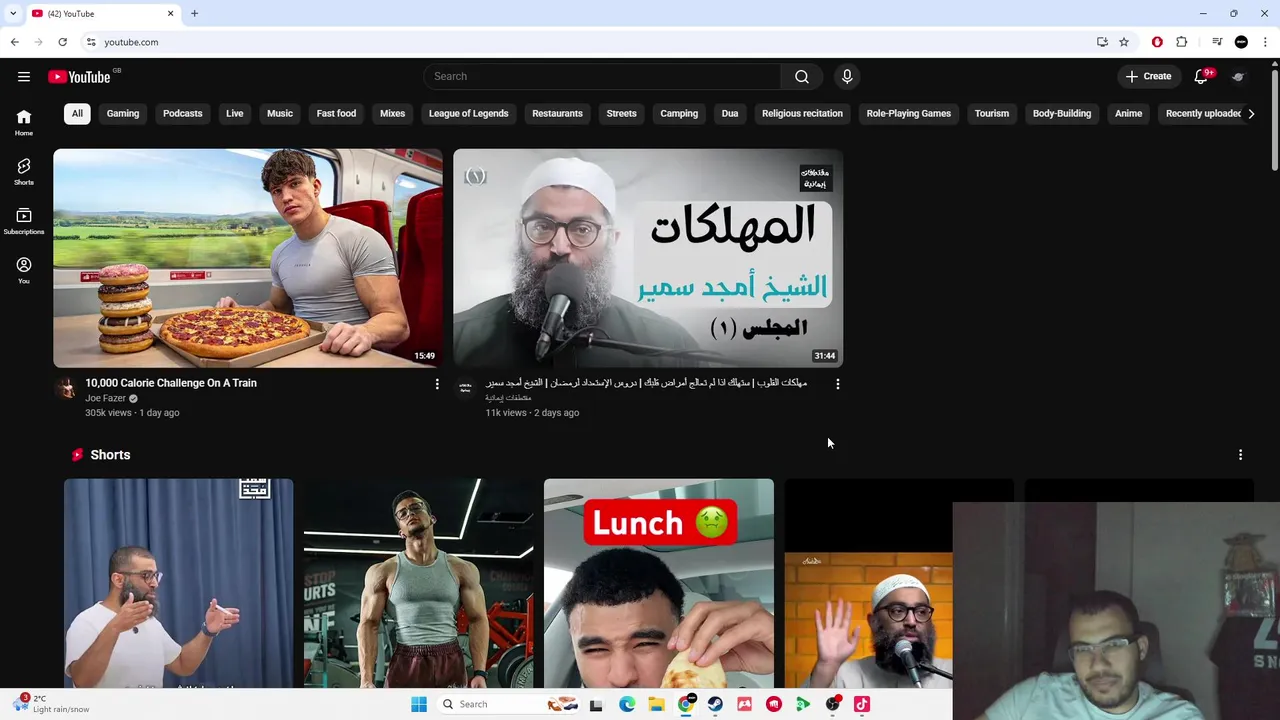Open Subscriptions from the sidebar
Viewport: 1280px width, 720px height.
click(x=24, y=222)
